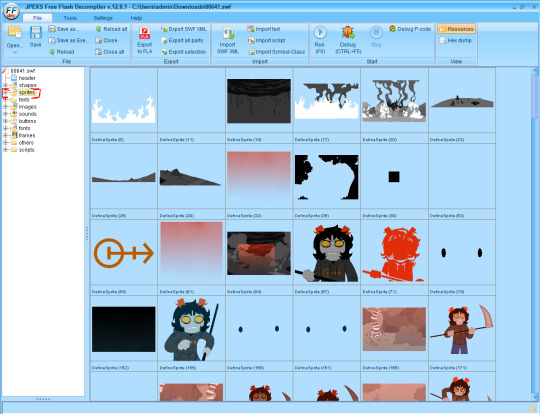Expand the images tree node

click(x=5, y=107)
